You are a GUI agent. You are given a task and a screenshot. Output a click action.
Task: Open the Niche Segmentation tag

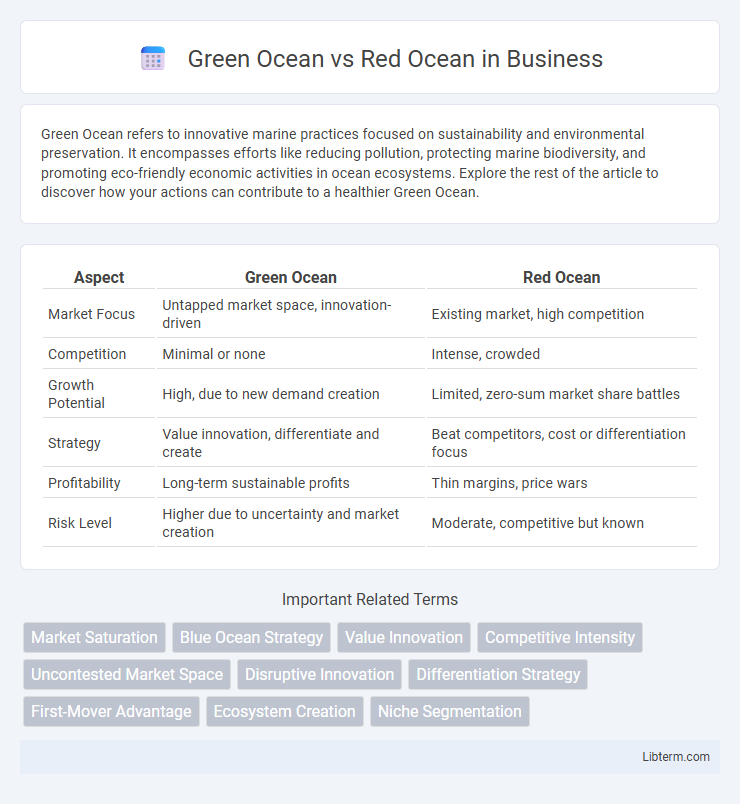[450, 711]
